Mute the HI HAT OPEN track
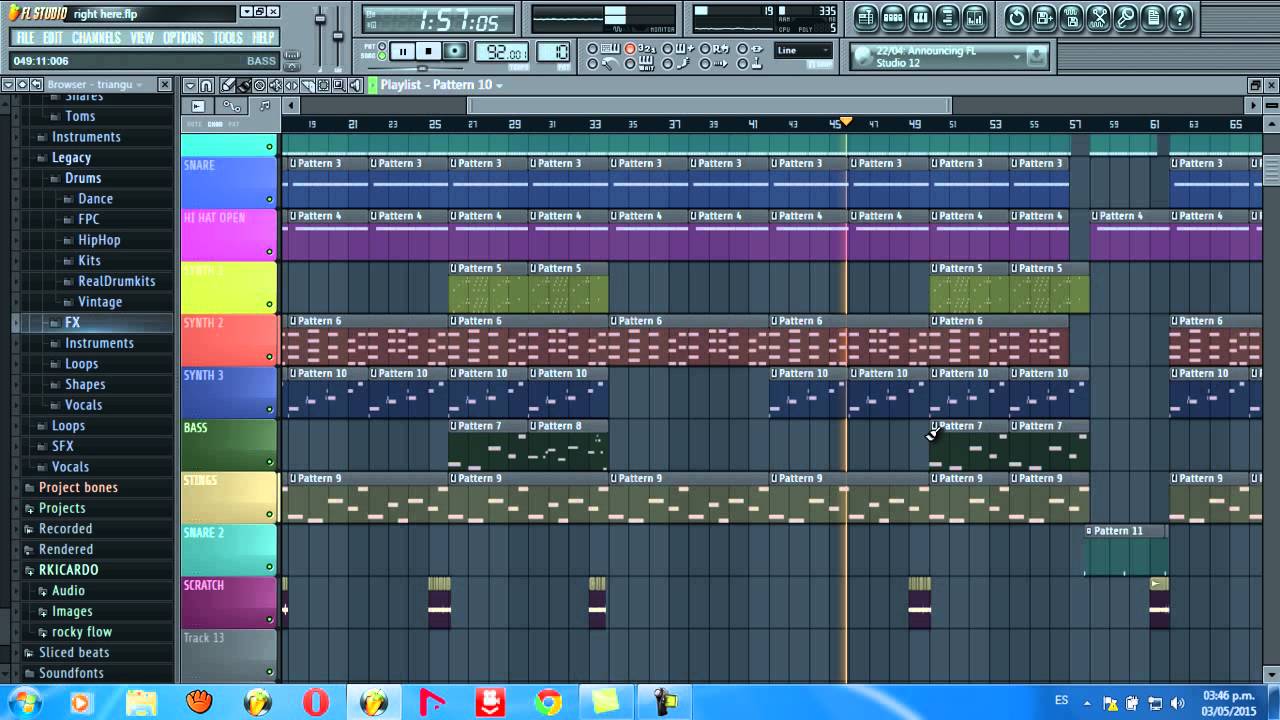The image size is (1280, 720). pos(269,252)
